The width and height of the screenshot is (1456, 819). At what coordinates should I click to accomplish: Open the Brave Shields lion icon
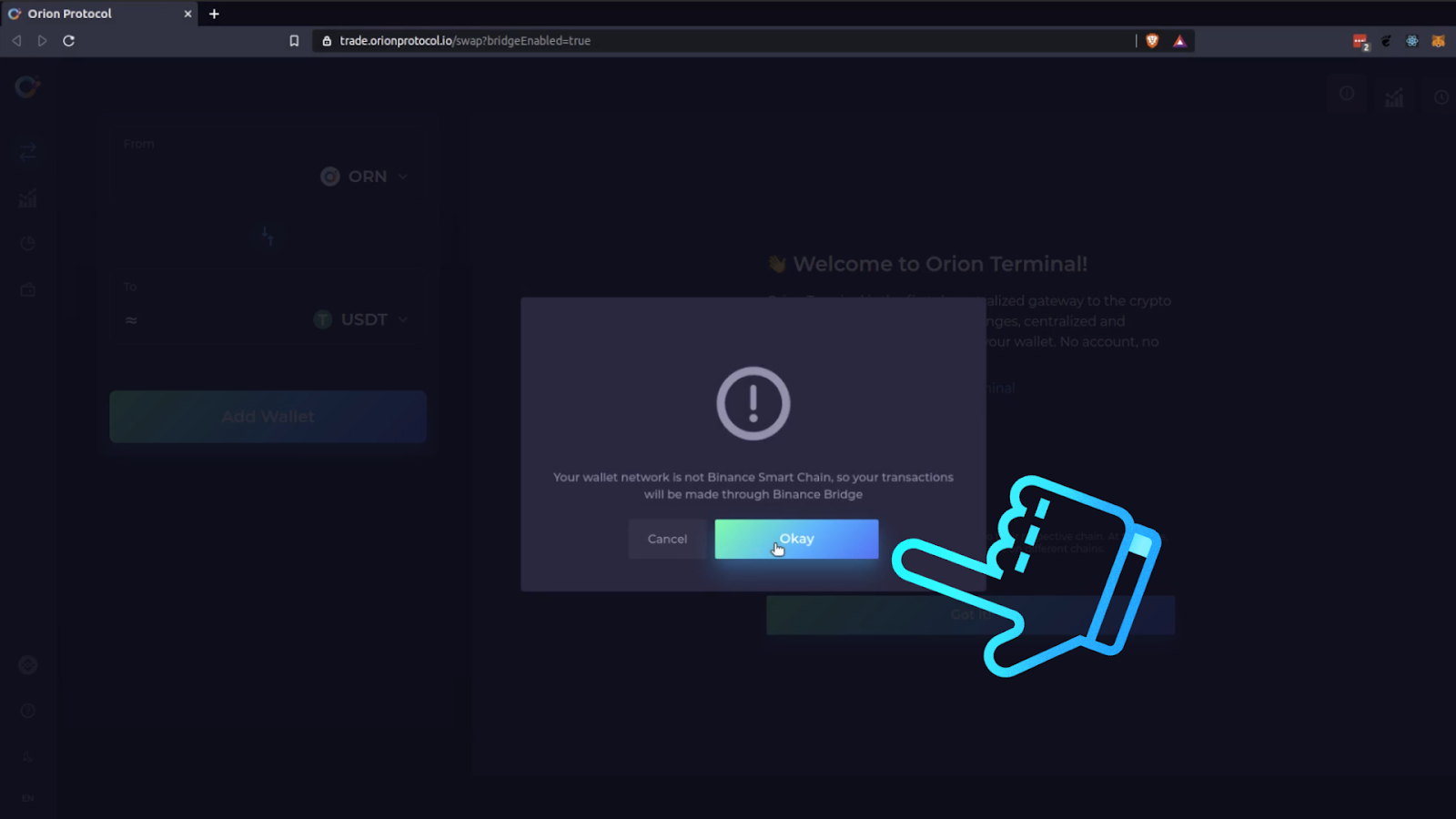click(x=1152, y=41)
